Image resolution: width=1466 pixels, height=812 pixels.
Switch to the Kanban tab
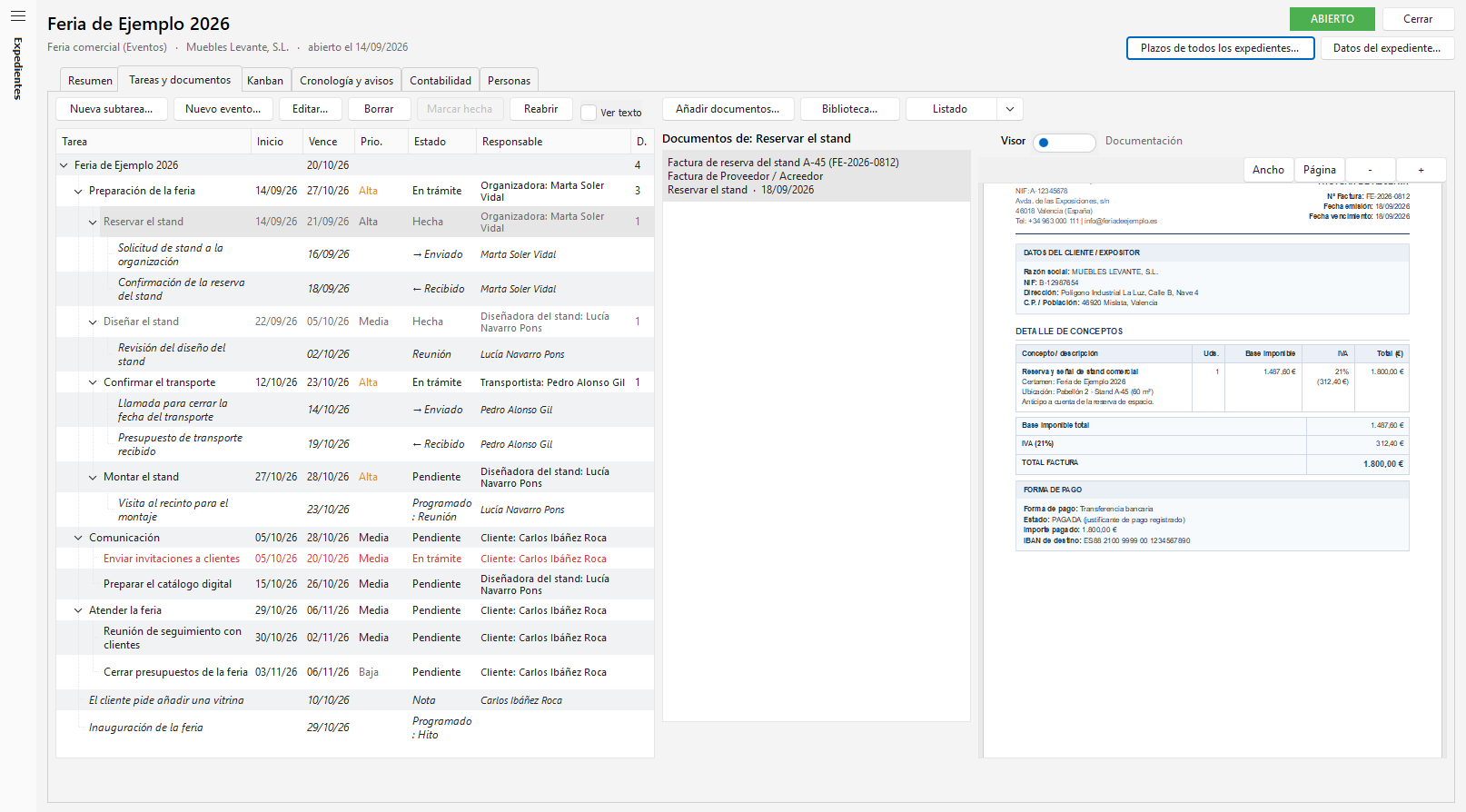[x=265, y=81]
